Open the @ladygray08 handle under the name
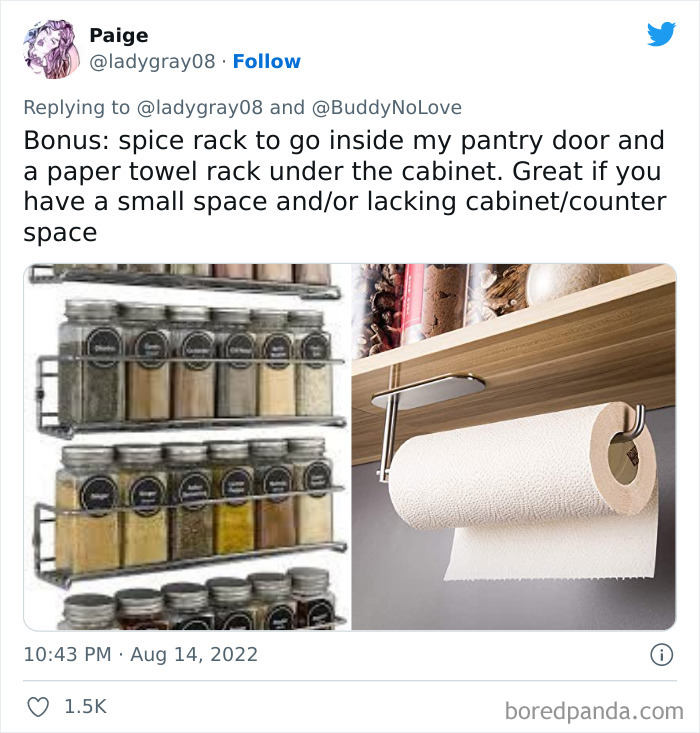 click(x=152, y=61)
